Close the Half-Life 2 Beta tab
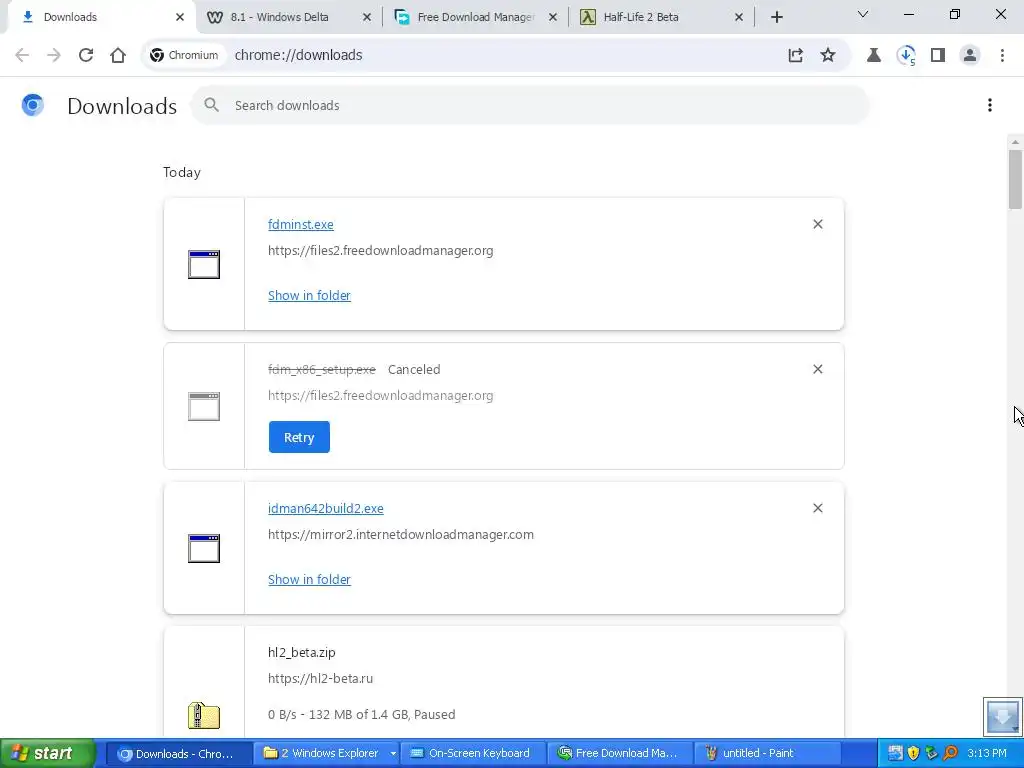 739,17
